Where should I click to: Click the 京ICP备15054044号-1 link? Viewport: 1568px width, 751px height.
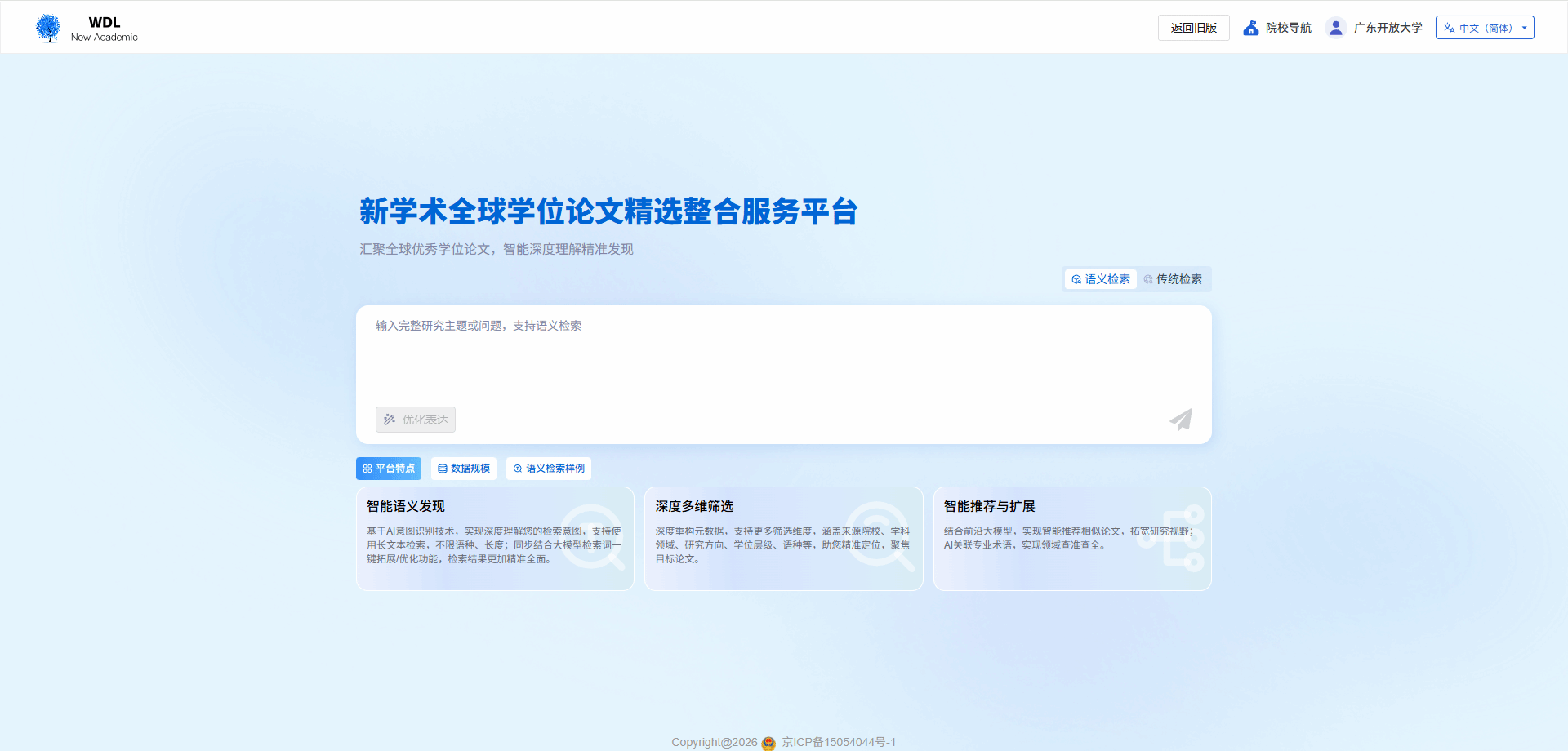839,742
